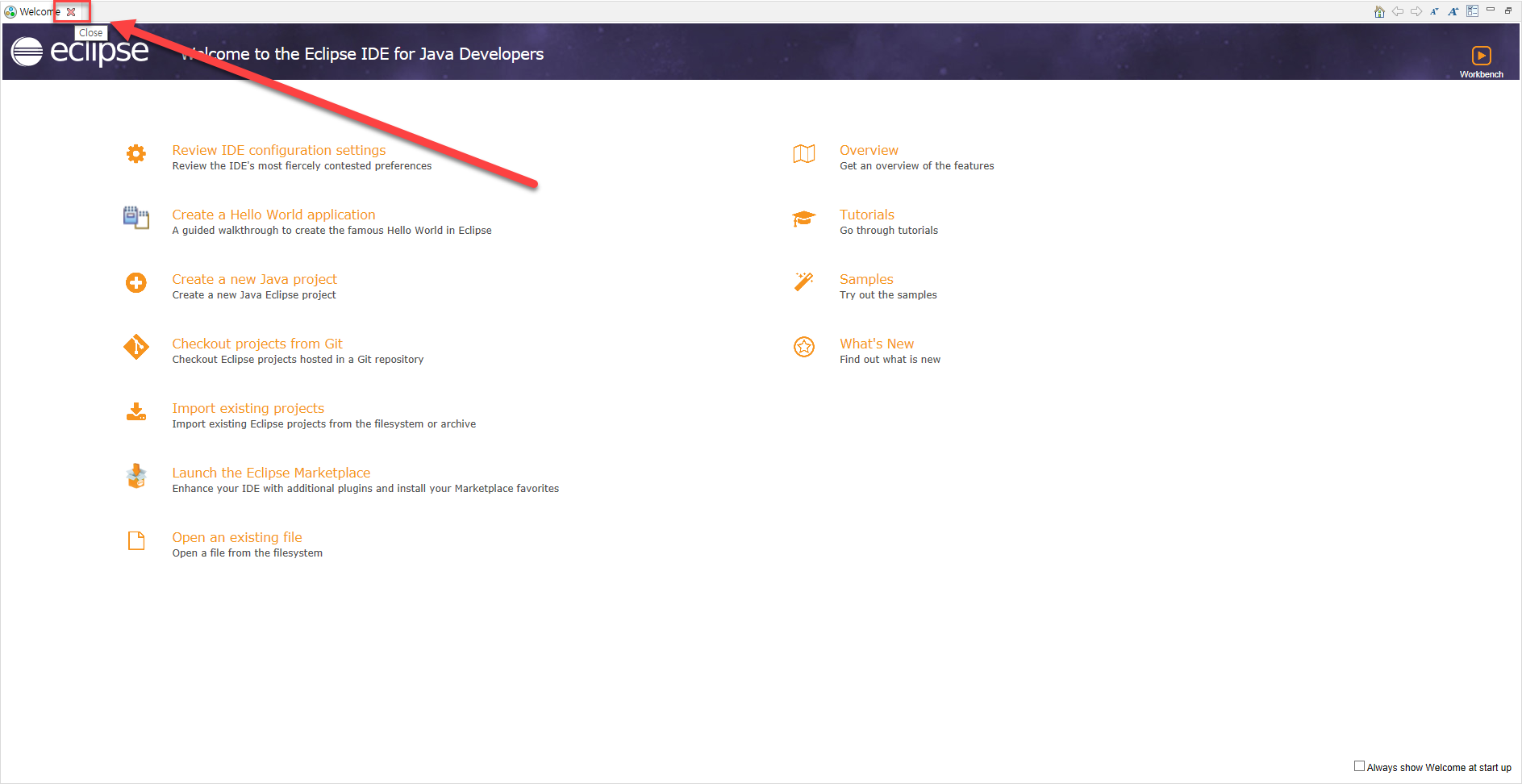Click the Eclipse logo
Screen dimensions: 1522x784
(80, 52)
